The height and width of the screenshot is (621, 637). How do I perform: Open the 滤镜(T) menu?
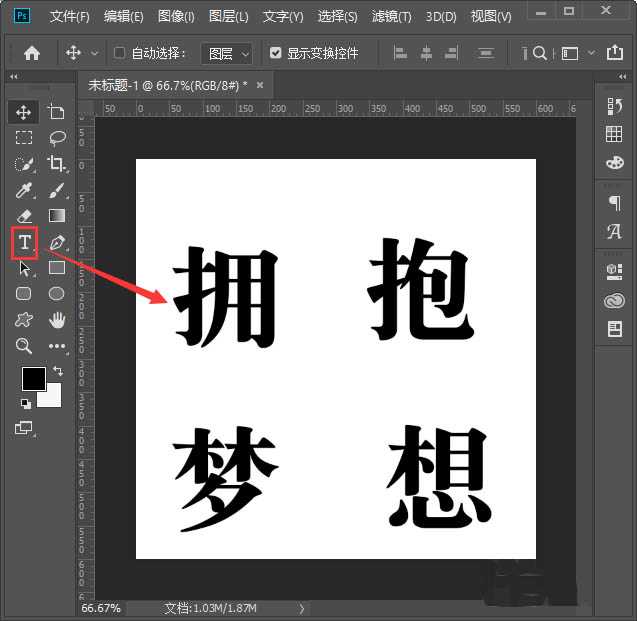pyautogui.click(x=392, y=17)
